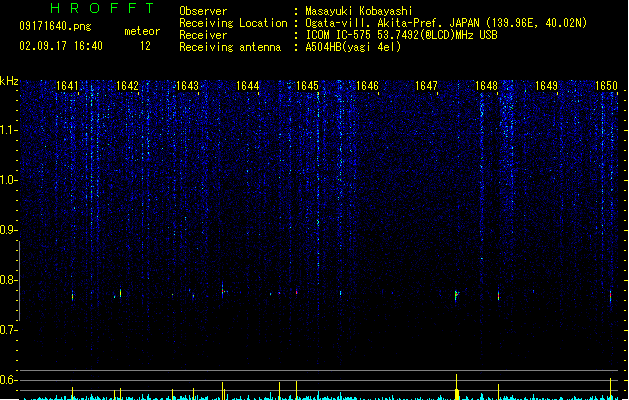
Task: Click the 0.7 frequency axis label
Action: point(8,330)
